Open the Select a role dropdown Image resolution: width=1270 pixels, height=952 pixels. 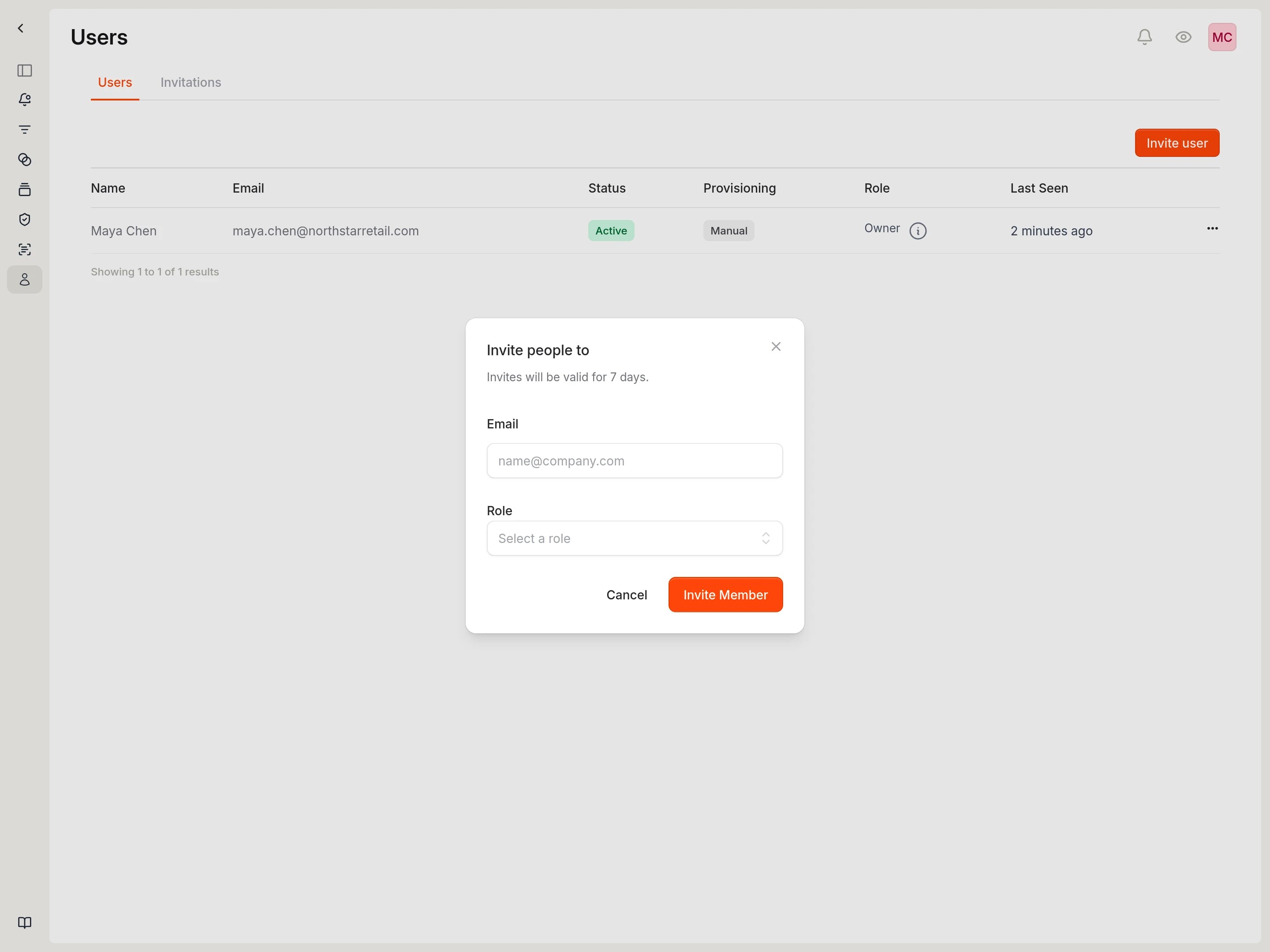635,538
